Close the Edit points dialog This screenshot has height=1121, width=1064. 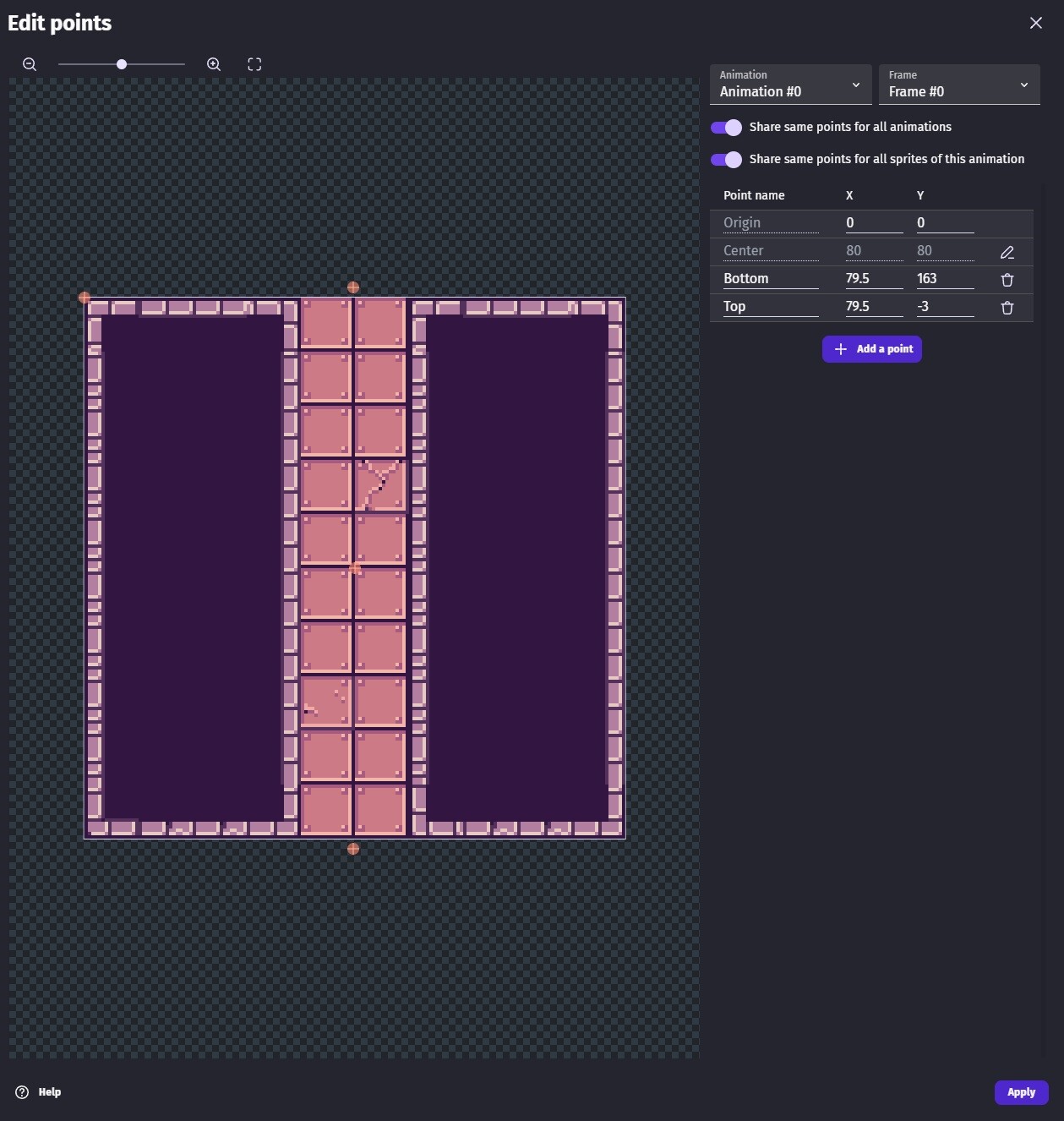click(1035, 23)
